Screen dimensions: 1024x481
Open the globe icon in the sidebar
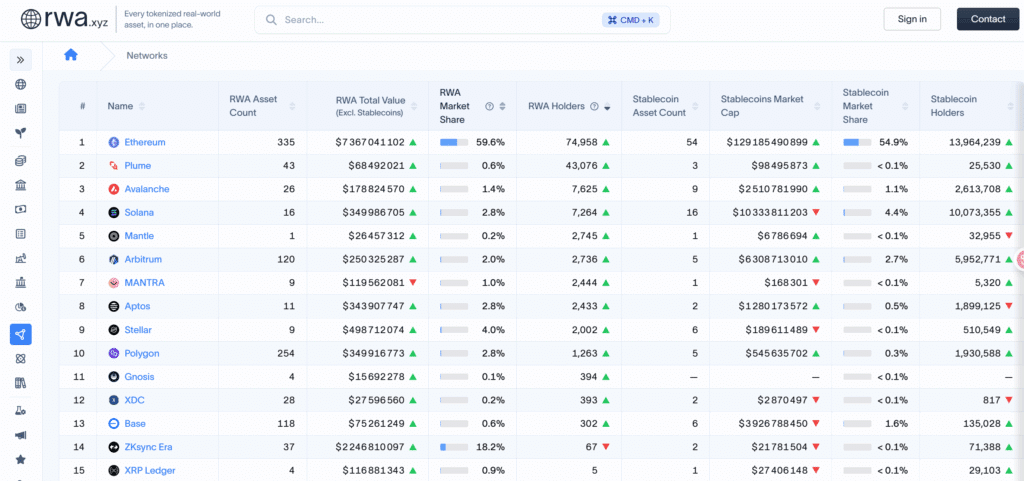coord(20,84)
